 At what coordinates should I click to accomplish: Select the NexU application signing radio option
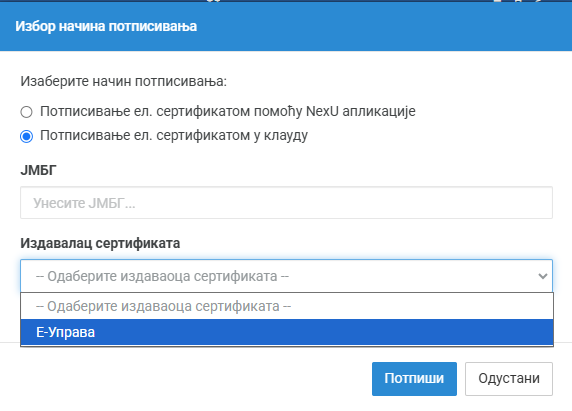point(26,112)
